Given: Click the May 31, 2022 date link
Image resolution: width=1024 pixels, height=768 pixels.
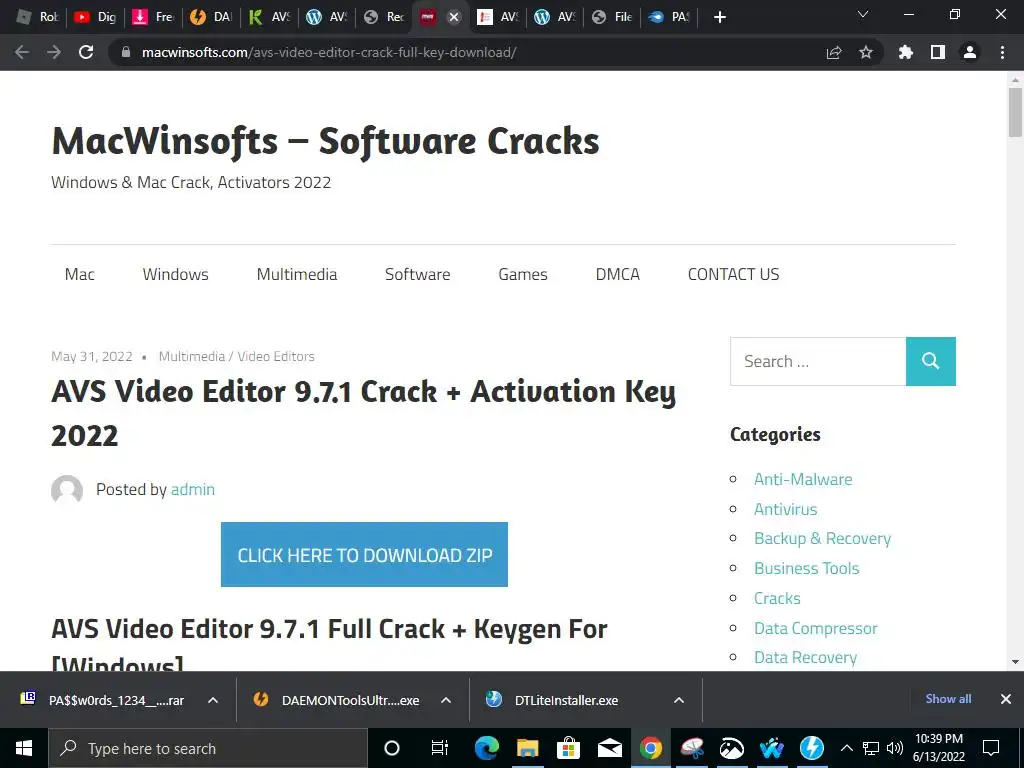Looking at the screenshot, I should 91,357.
